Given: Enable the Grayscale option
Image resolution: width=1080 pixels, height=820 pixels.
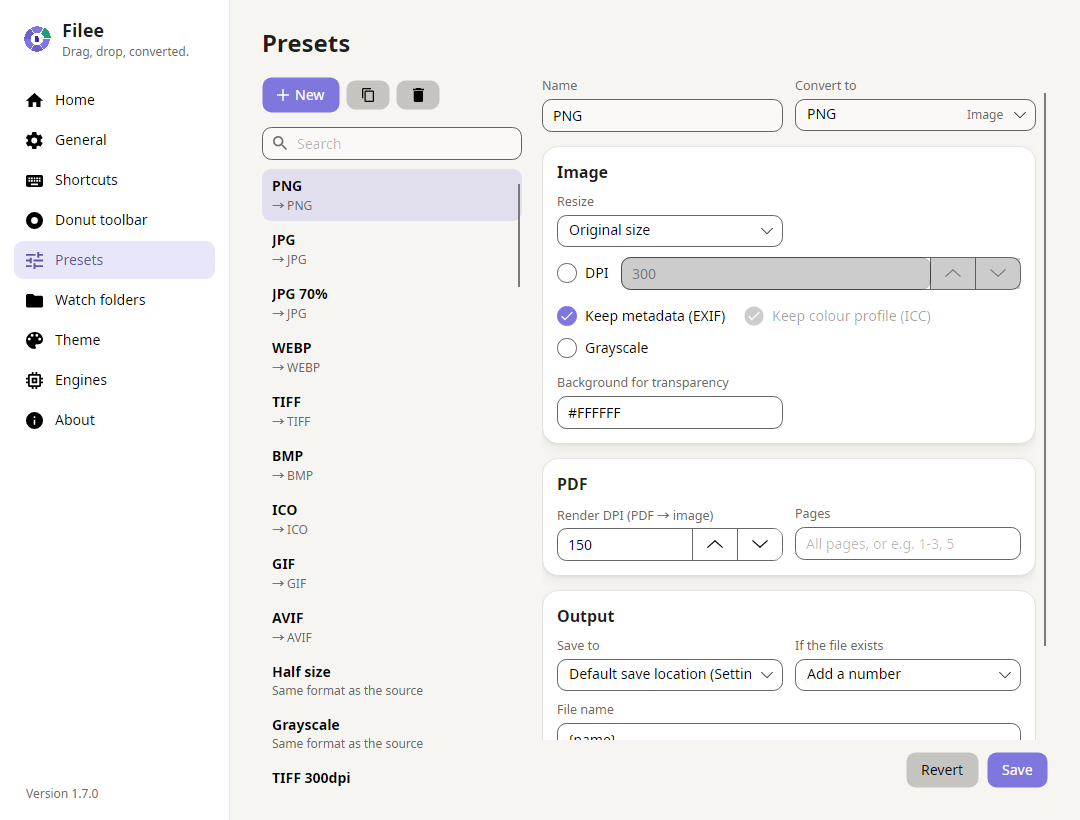Looking at the screenshot, I should click(x=567, y=348).
